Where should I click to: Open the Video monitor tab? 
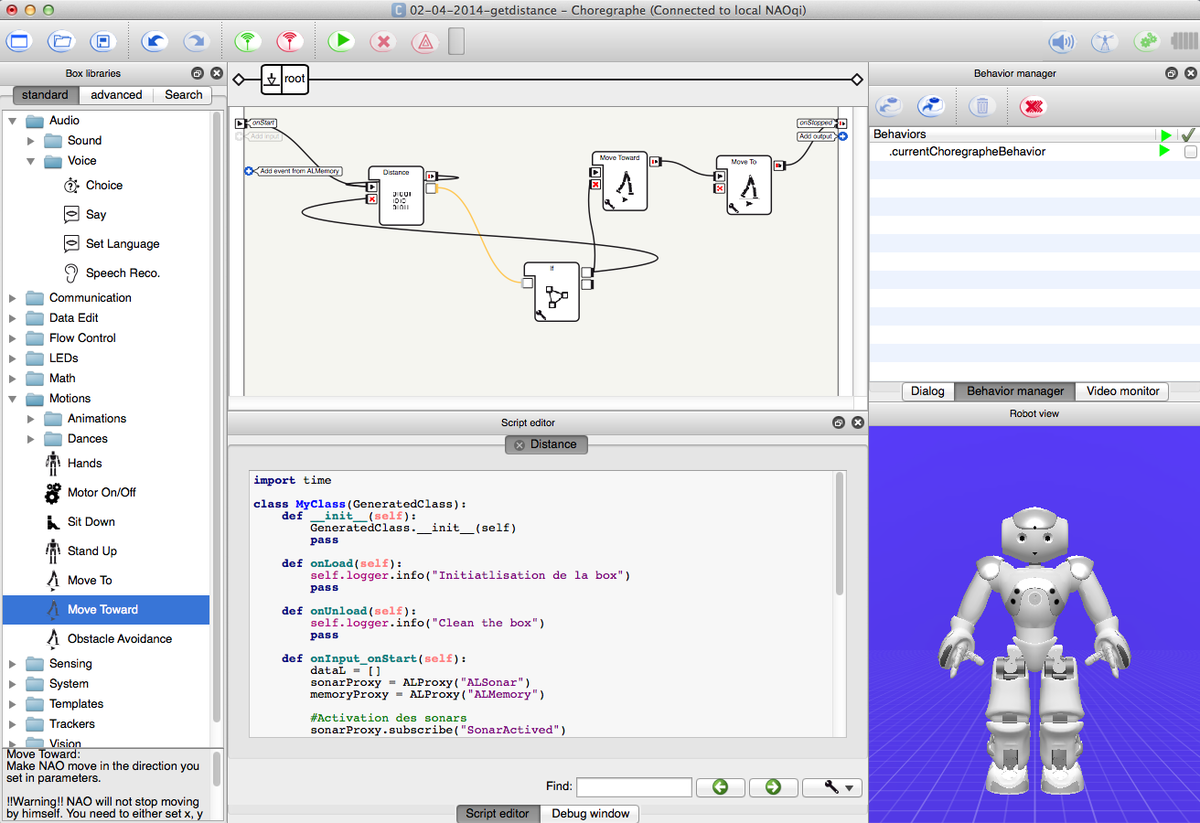(1122, 391)
